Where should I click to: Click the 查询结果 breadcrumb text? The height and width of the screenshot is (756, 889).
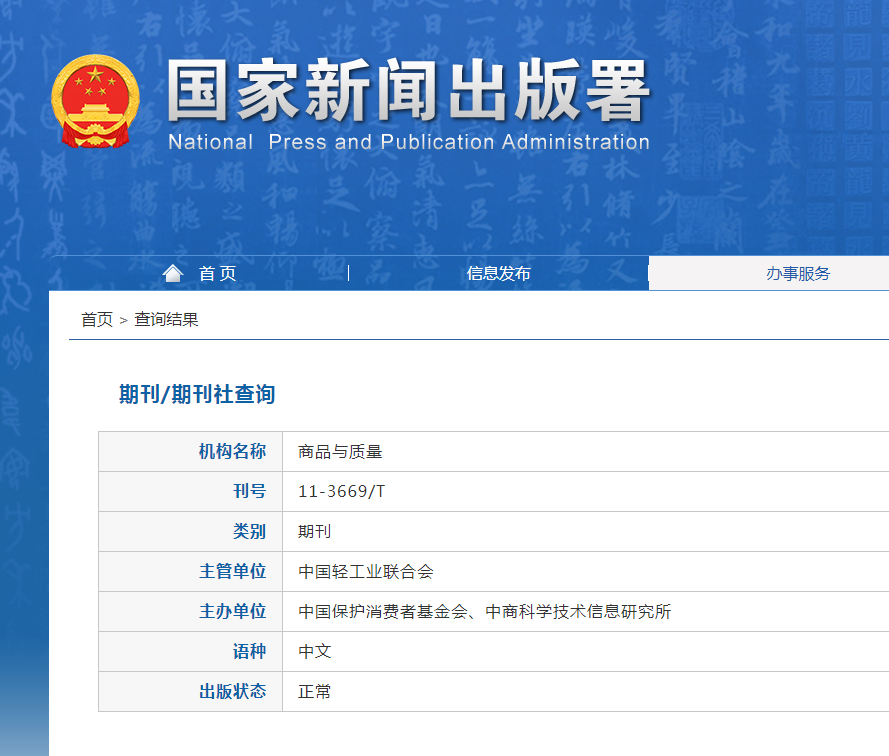coord(166,320)
